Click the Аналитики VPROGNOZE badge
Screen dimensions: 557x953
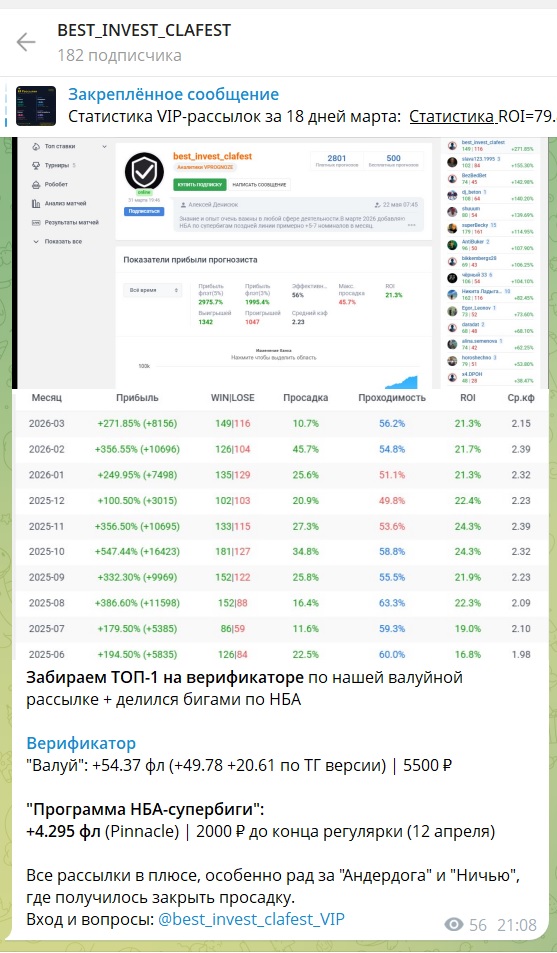click(x=205, y=167)
